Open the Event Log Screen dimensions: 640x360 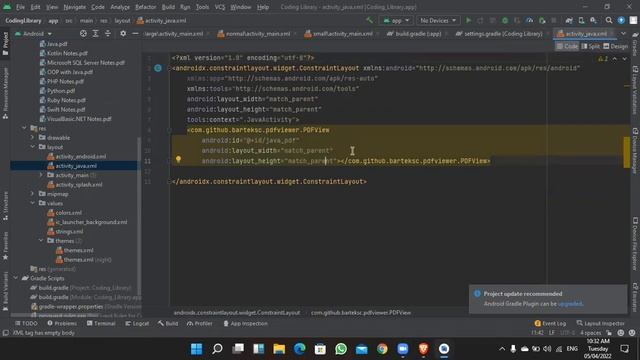pyautogui.click(x=550, y=323)
